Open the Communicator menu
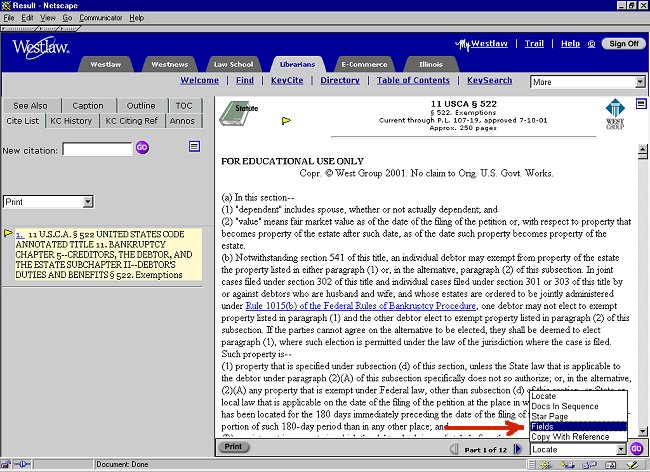650x472 pixels. [x=101, y=18]
